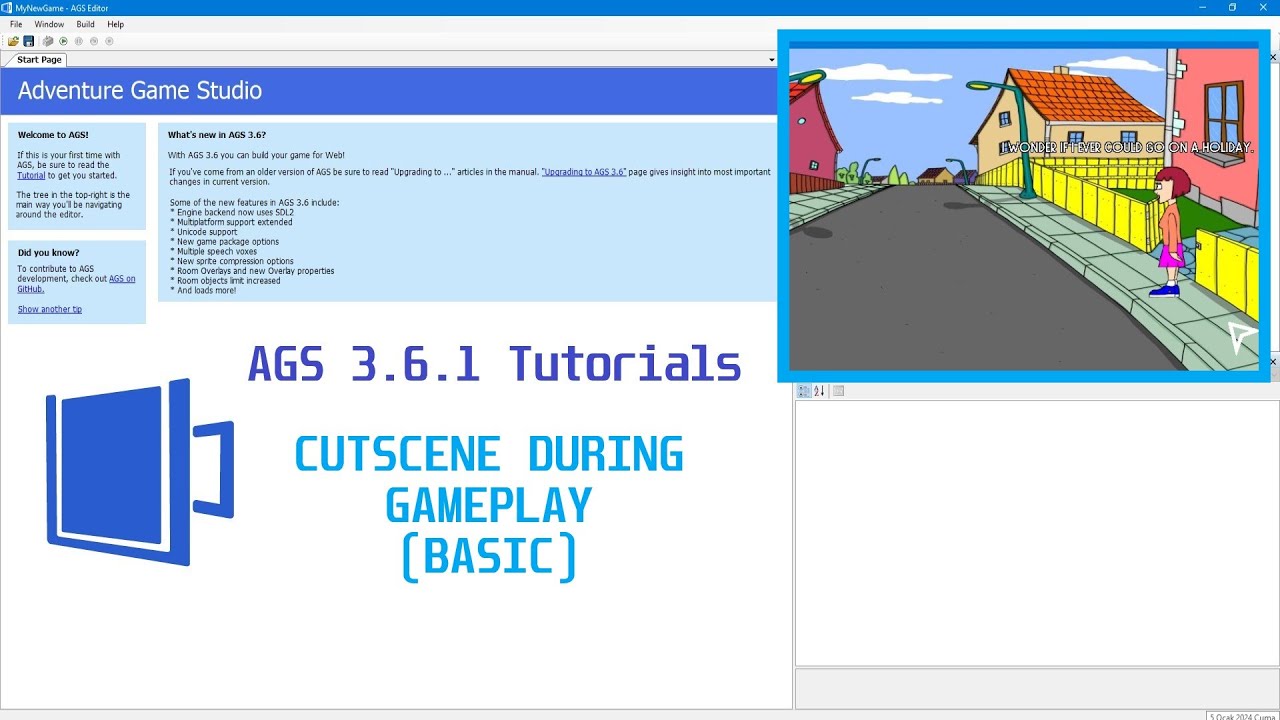Click the 'Did you know?' heading
The width and height of the screenshot is (1280, 720).
[x=48, y=253]
